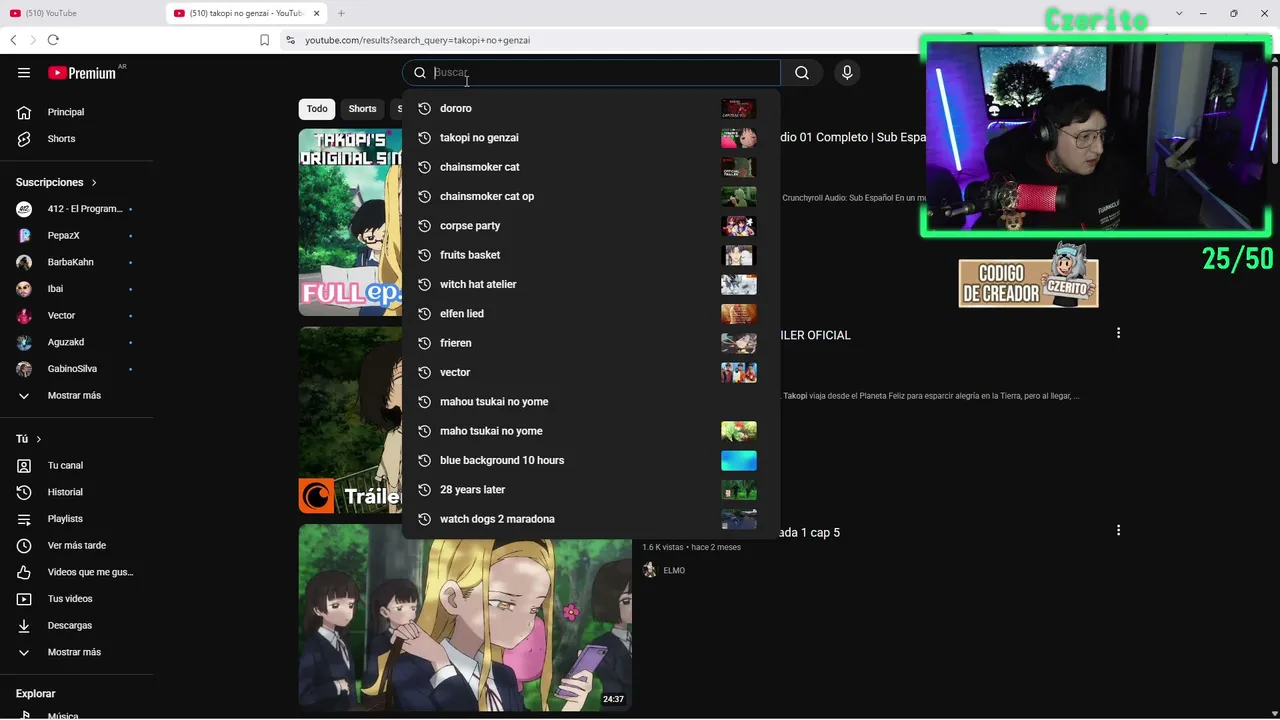
Task: Open the 24:37 schoolgirls video thumbnail
Action: [465, 617]
